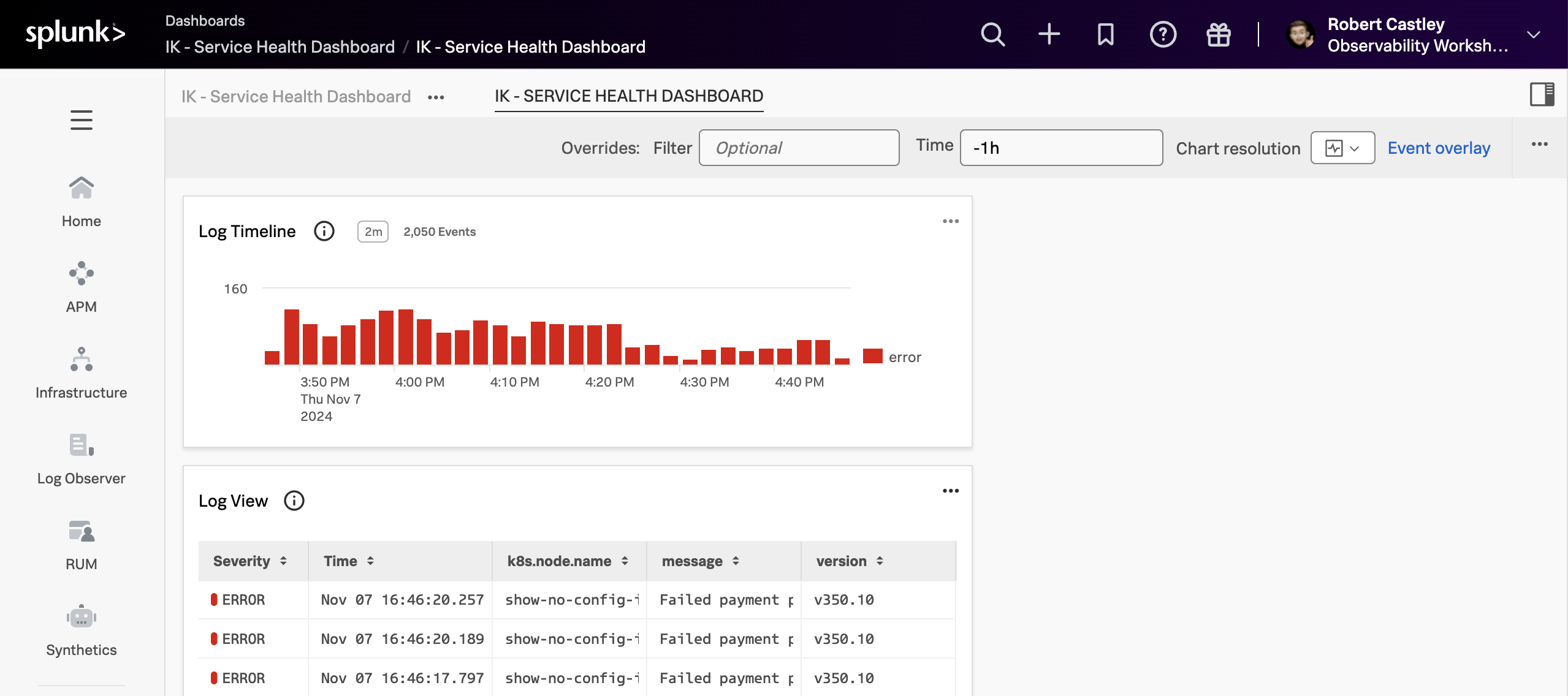Click the Dashboards breadcrumb menu item
Screen dimensions: 1568x696
point(204,17)
